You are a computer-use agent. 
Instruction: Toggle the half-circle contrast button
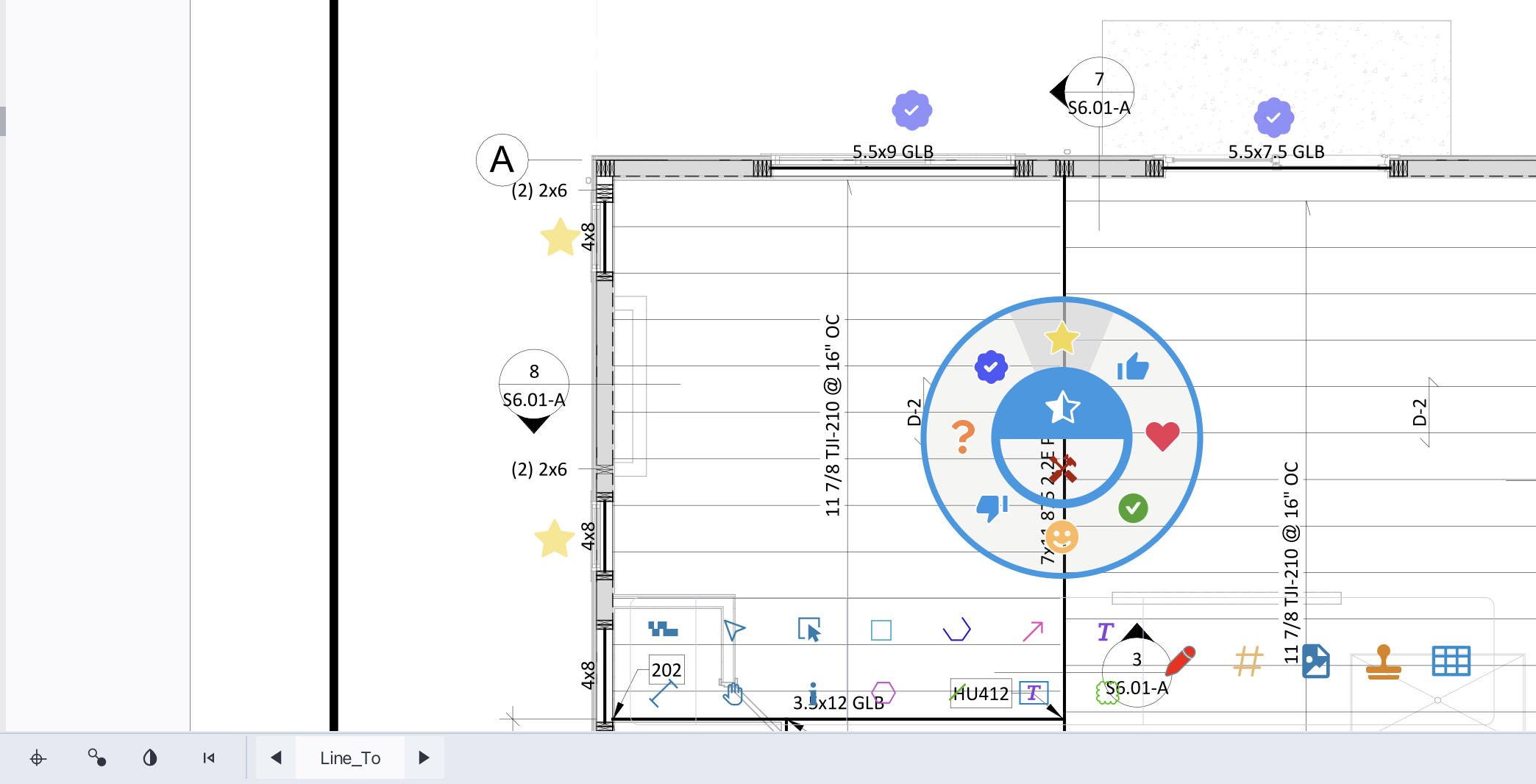tap(150, 758)
